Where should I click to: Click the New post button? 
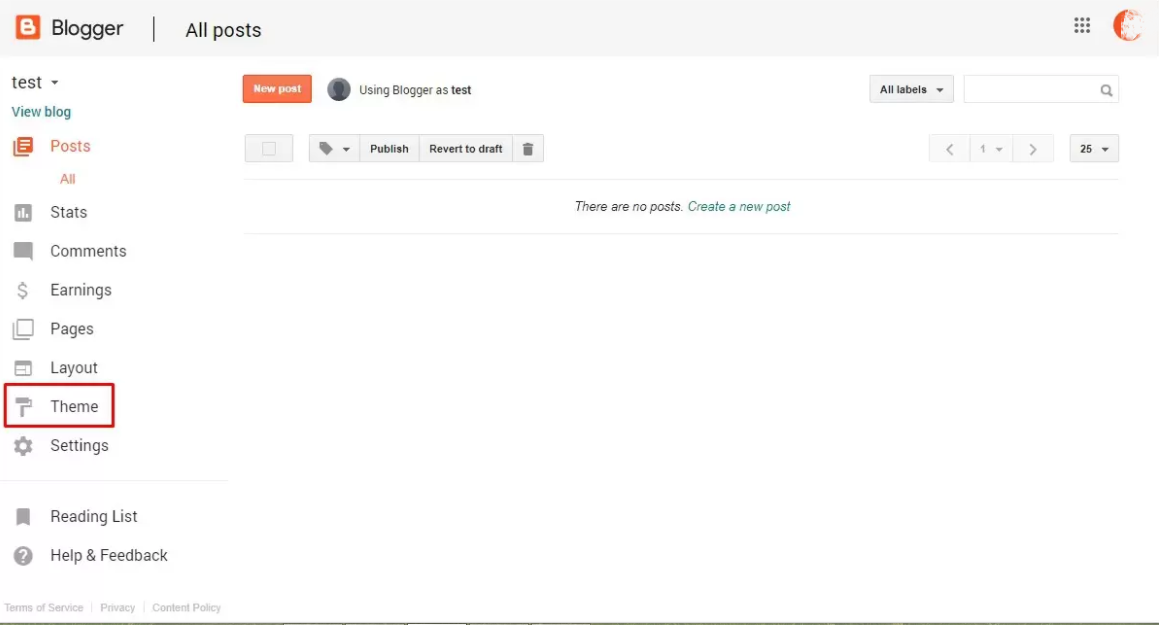pos(276,88)
